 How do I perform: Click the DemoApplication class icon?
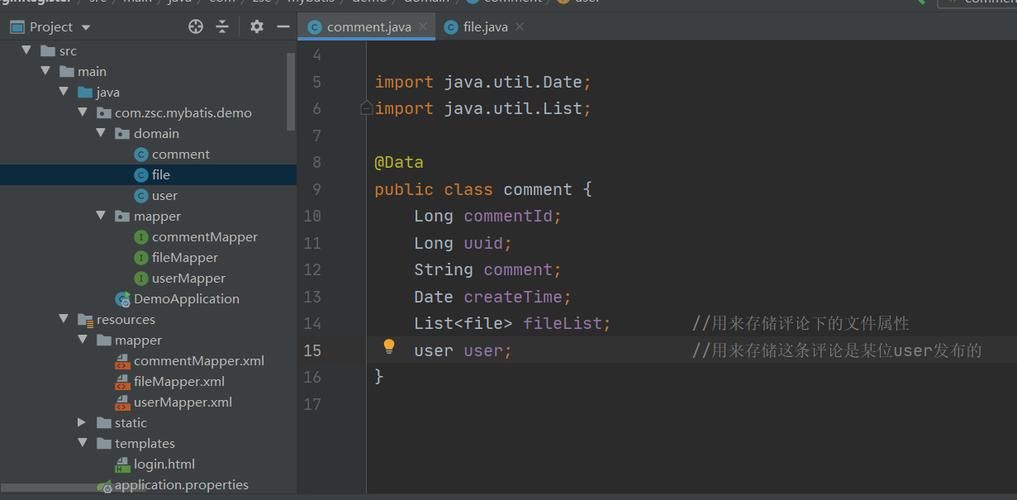tap(122, 299)
